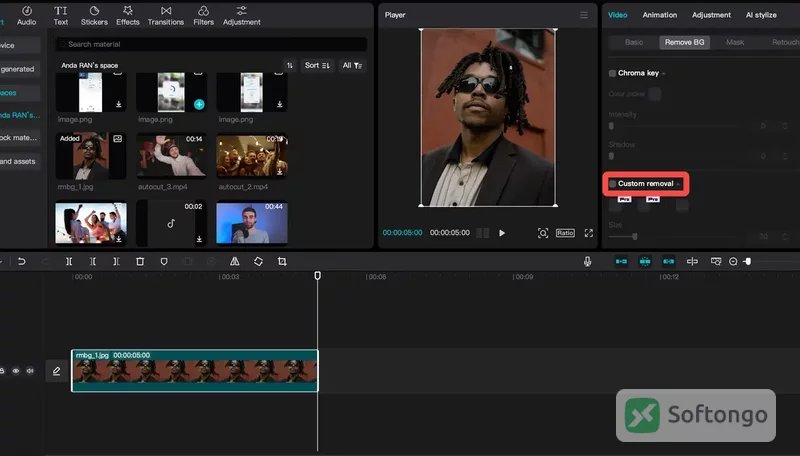The width and height of the screenshot is (800, 456).
Task: Click the Search material input field
Action: point(211,44)
